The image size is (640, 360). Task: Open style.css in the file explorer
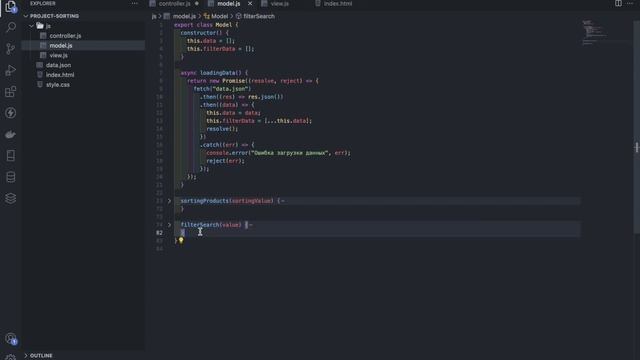[x=58, y=85]
